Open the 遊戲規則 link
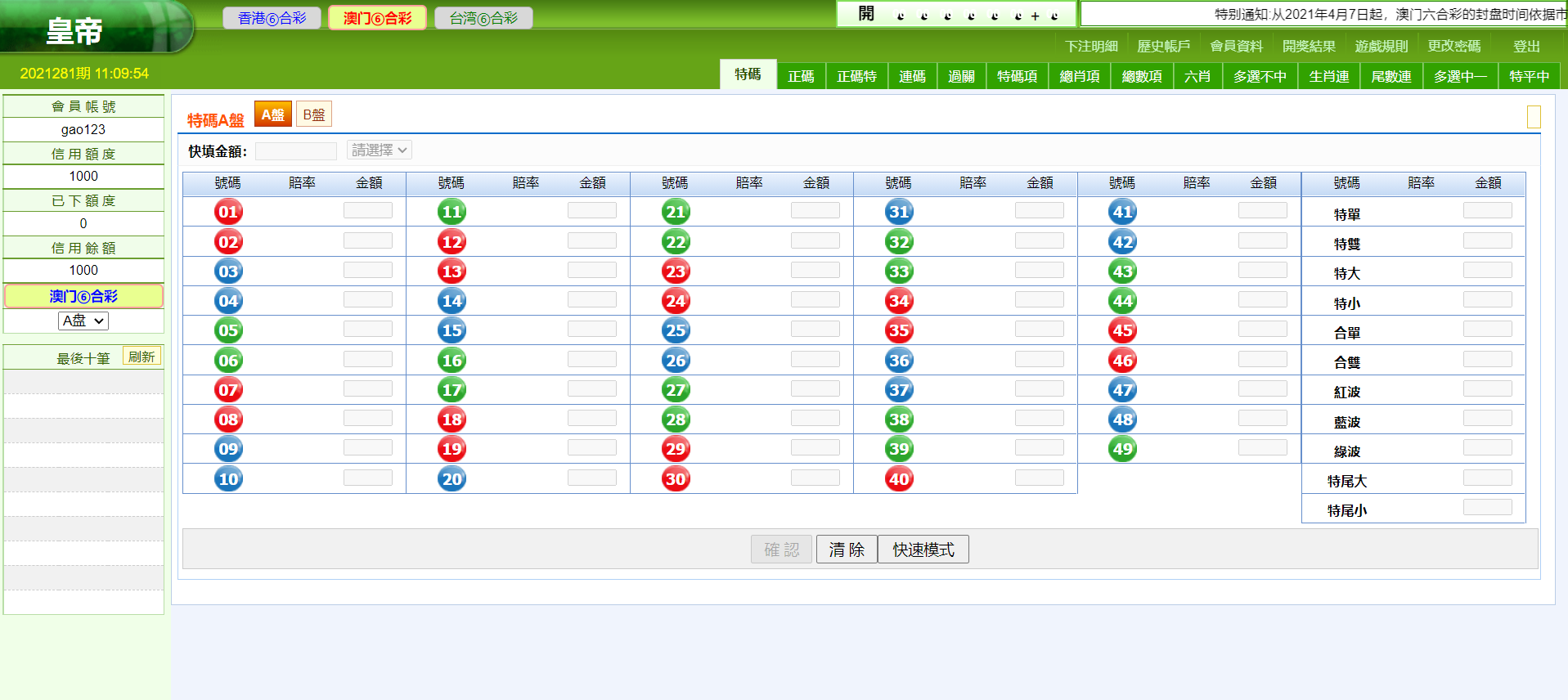Viewport: 1568px width, 700px height. (x=1382, y=47)
